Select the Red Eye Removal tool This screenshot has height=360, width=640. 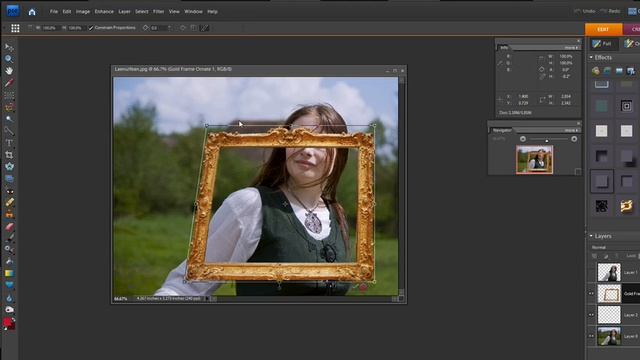click(x=9, y=191)
